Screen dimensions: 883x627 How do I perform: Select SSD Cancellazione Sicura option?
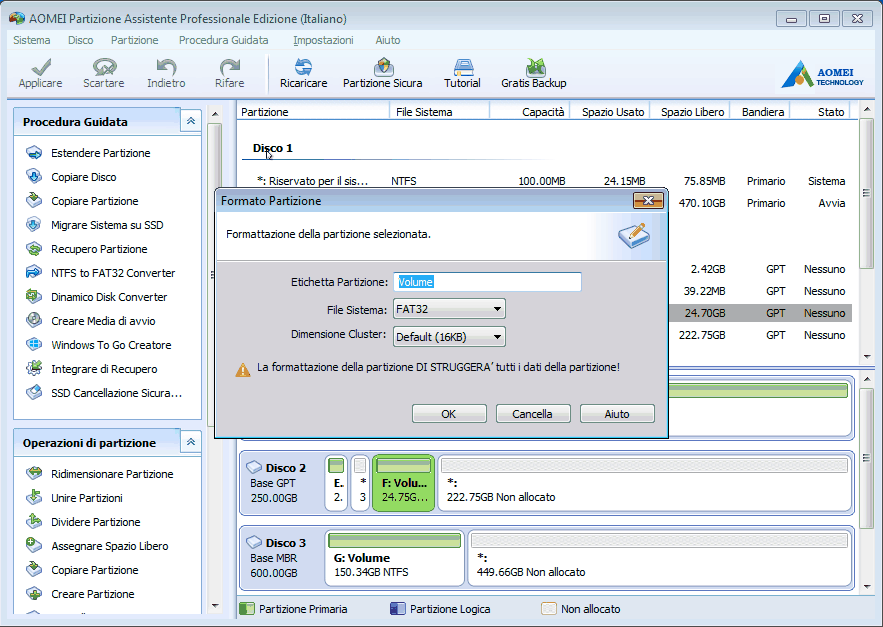click(x=116, y=393)
